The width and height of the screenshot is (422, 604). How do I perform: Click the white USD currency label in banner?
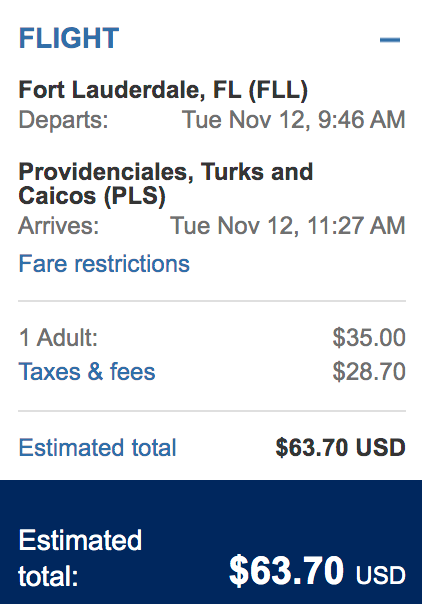[380, 575]
